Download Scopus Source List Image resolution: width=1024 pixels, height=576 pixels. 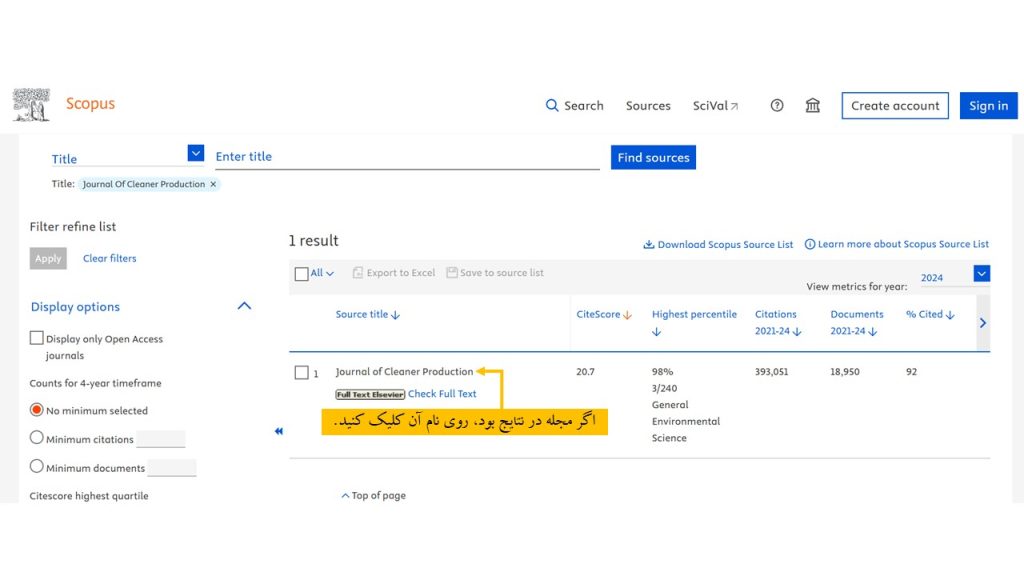point(718,244)
